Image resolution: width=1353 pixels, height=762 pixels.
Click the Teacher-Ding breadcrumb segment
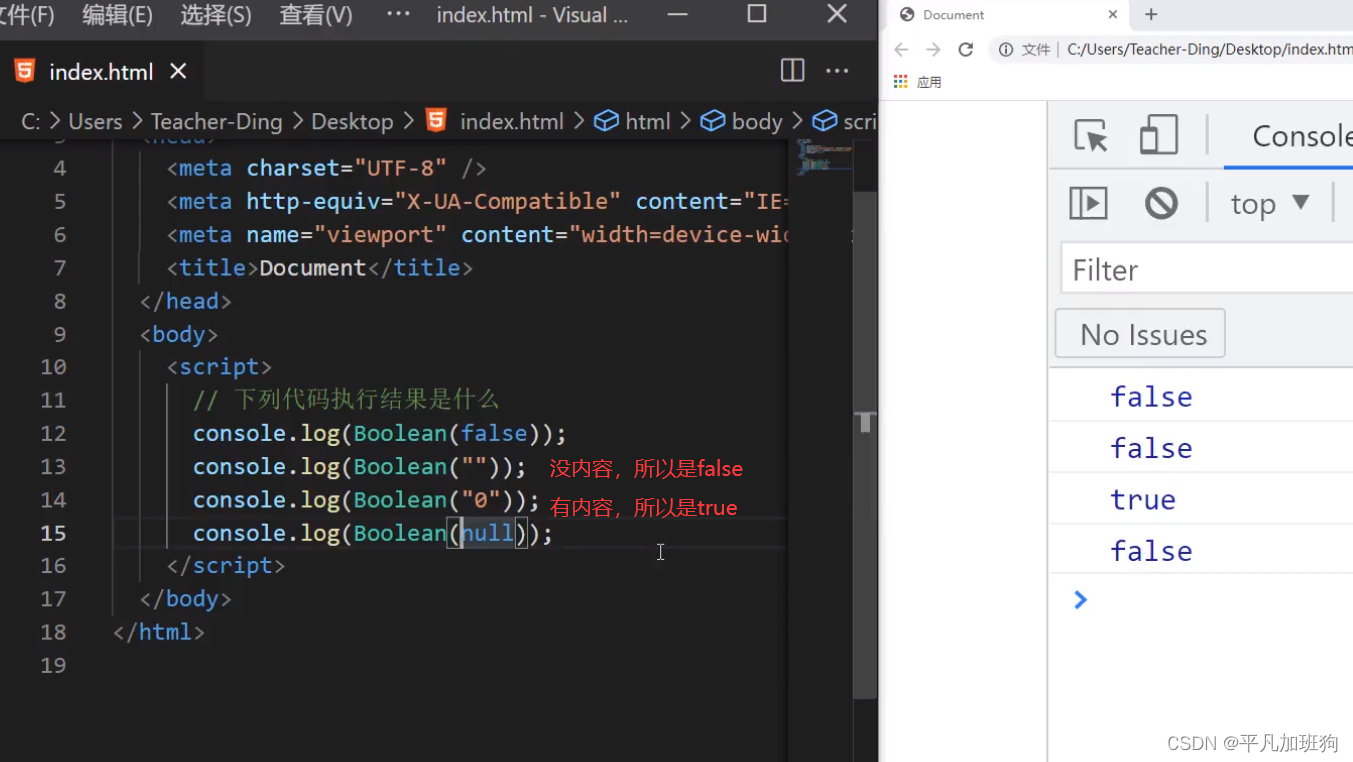(217, 122)
